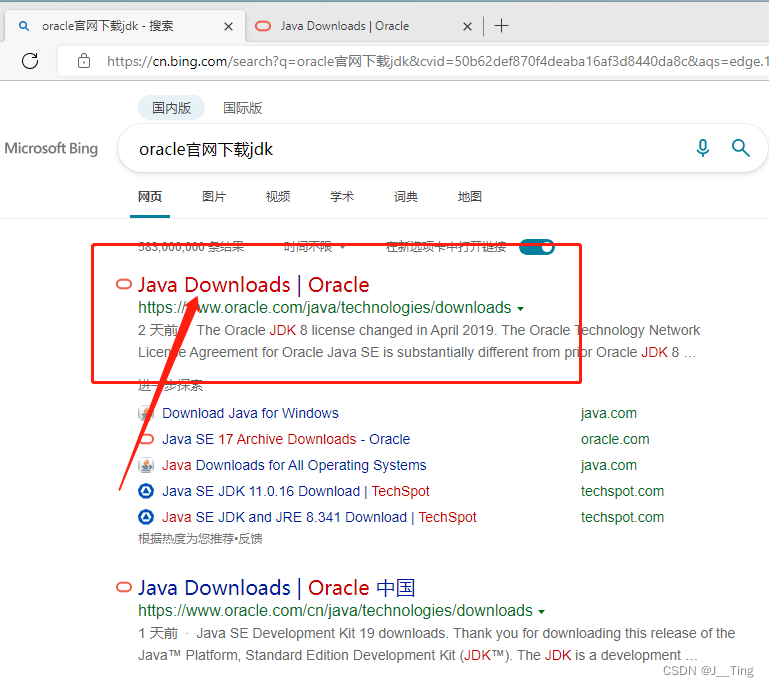Open the 地图 results tab
Viewport: 769px width, 687px height.
[x=469, y=197]
